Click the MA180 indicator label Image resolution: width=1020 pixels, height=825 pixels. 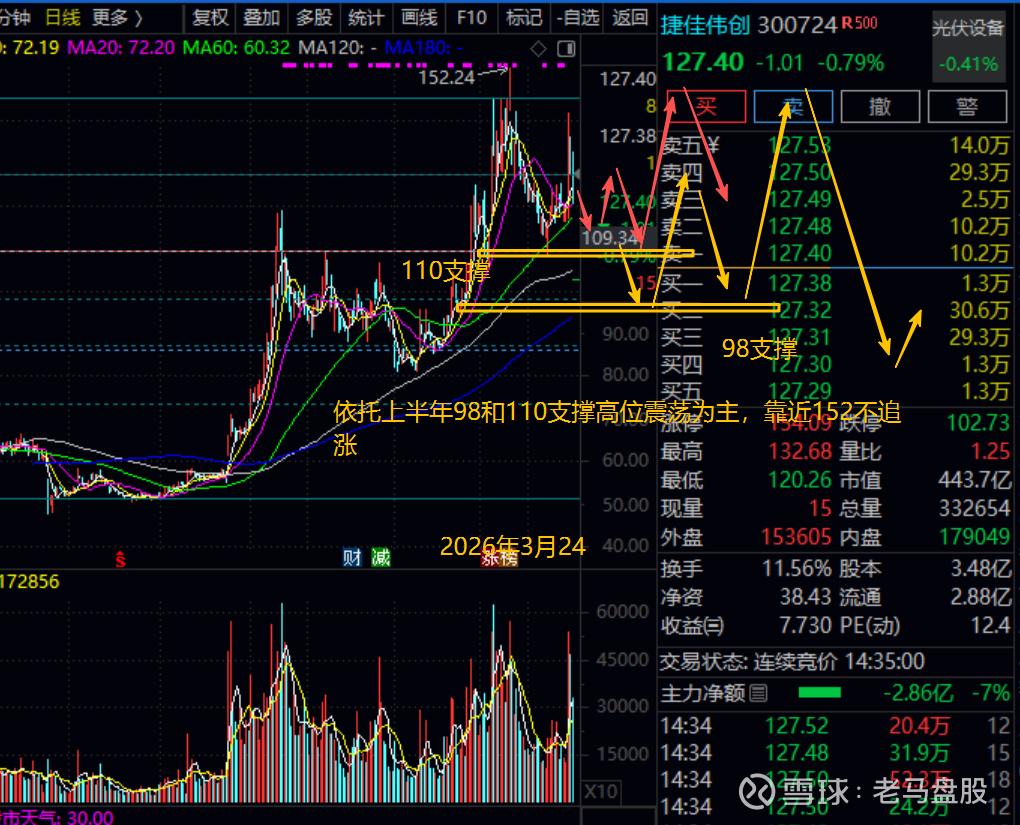(423, 48)
